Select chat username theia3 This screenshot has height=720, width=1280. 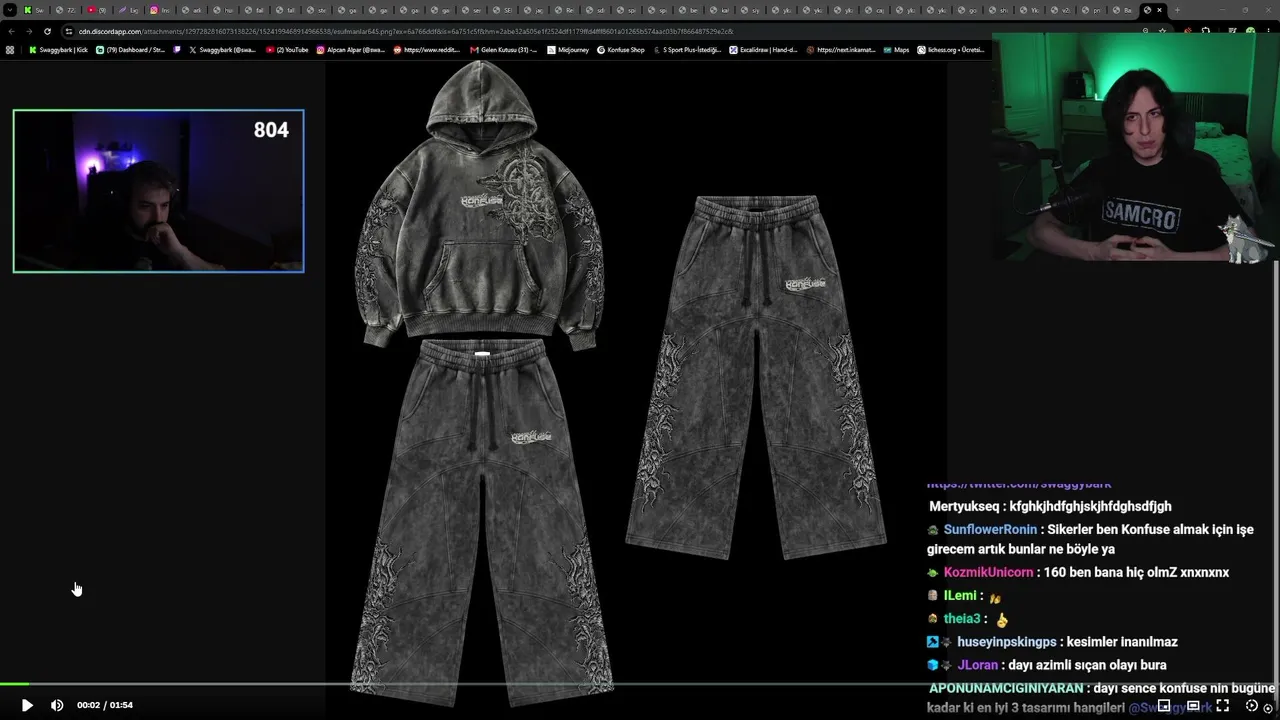(962, 619)
